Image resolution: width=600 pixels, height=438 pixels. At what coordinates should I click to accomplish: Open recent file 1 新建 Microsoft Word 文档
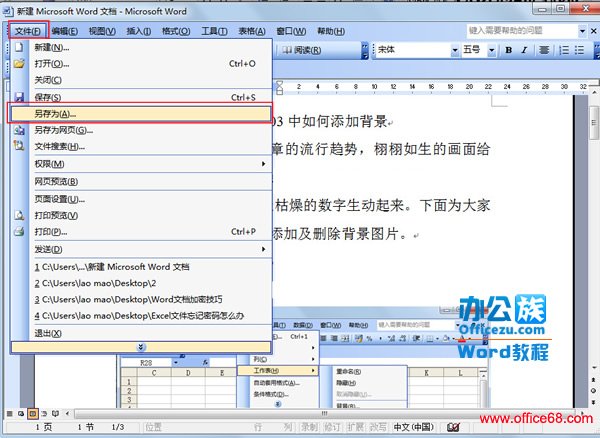point(141,267)
